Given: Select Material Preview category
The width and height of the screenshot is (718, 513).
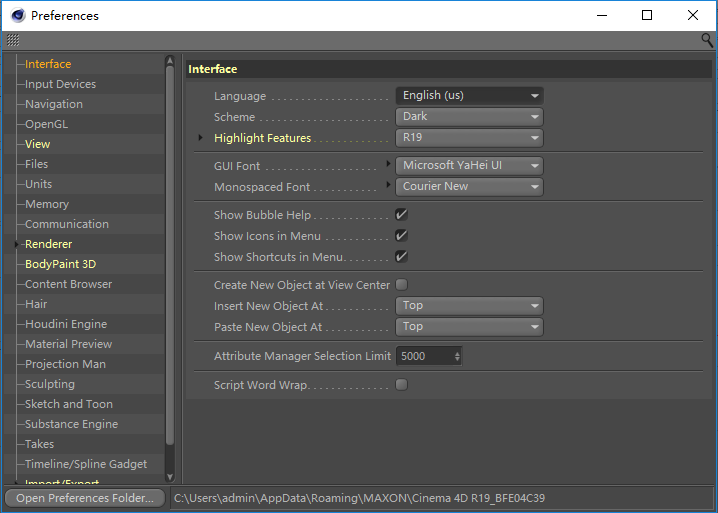Looking at the screenshot, I should tap(68, 344).
